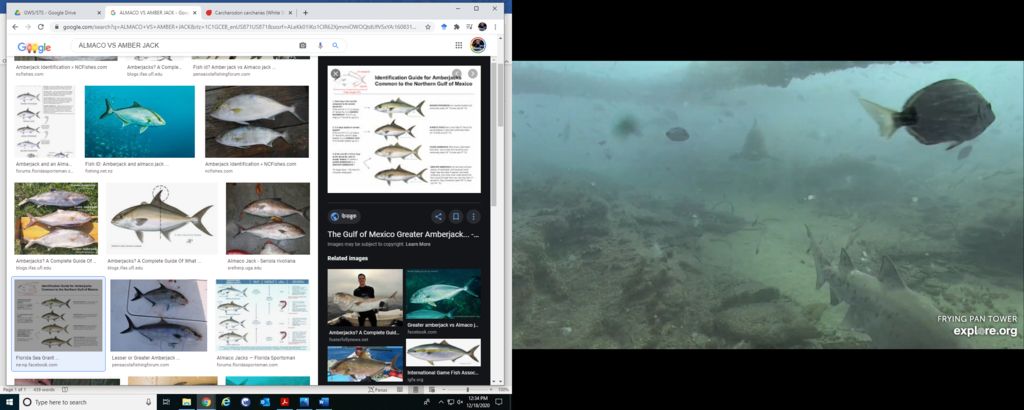Open Greater amberjack vs Almaco related image
This screenshot has height=410, width=1024.
pyautogui.click(x=443, y=296)
